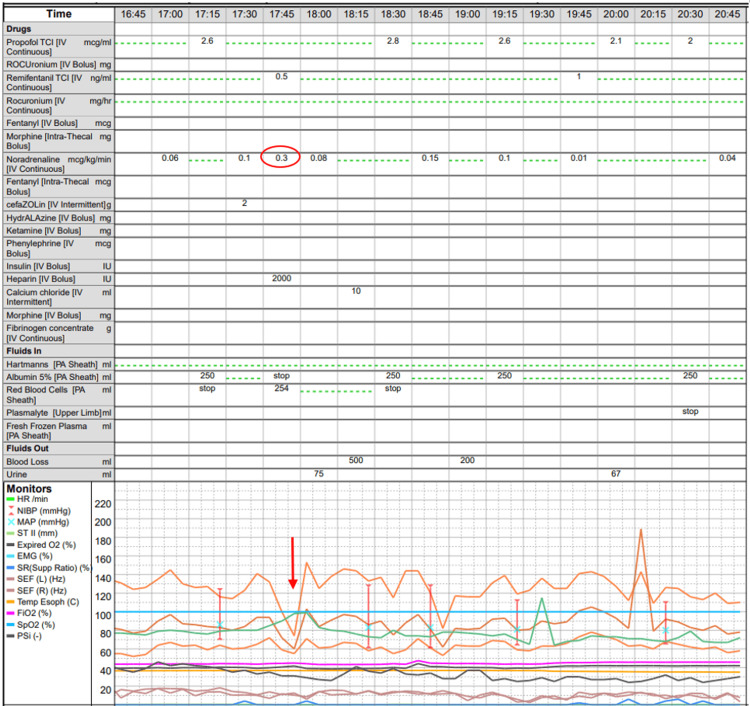Click the Heparin 2000 IU entry
This screenshot has height=706, width=750.
(x=282, y=278)
